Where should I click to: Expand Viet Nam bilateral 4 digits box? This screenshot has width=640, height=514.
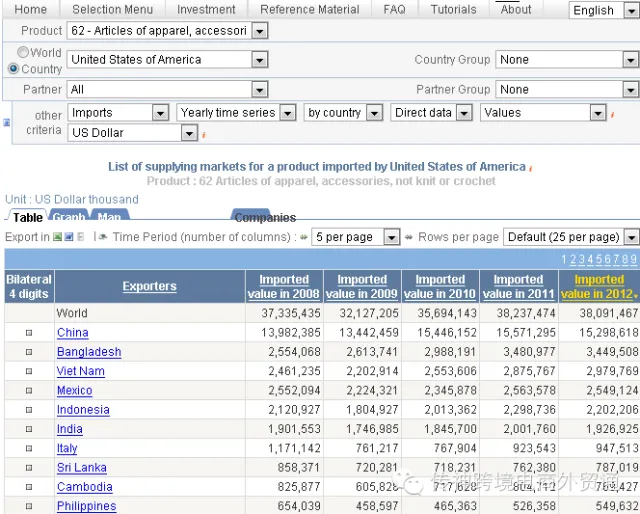click(29, 371)
